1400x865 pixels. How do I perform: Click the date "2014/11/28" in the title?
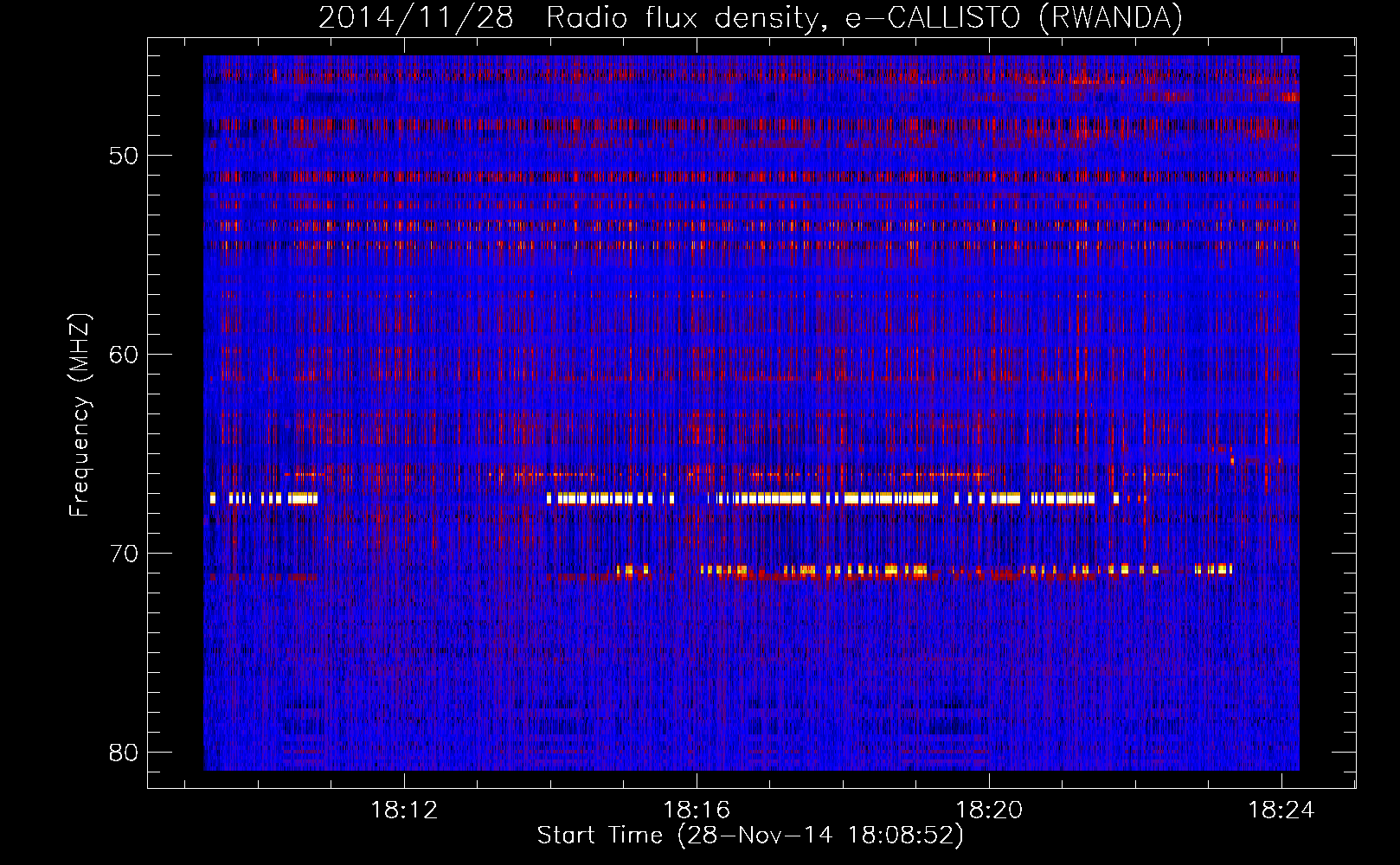pos(416,17)
